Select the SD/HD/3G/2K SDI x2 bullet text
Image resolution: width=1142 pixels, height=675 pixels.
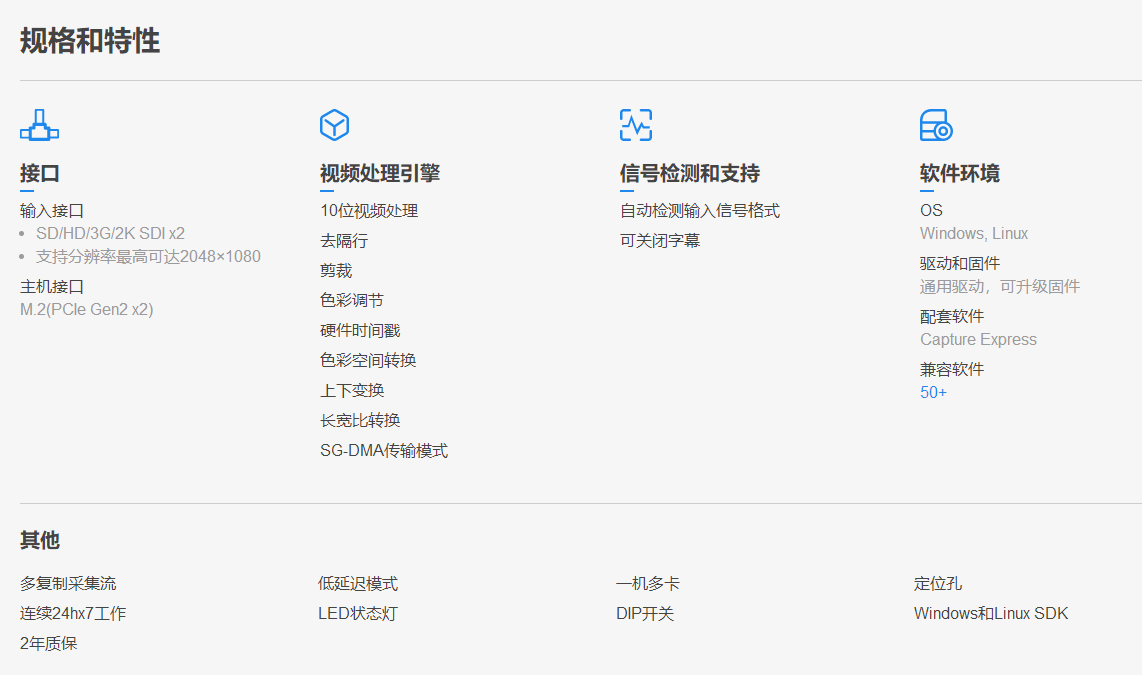pyautogui.click(x=110, y=234)
